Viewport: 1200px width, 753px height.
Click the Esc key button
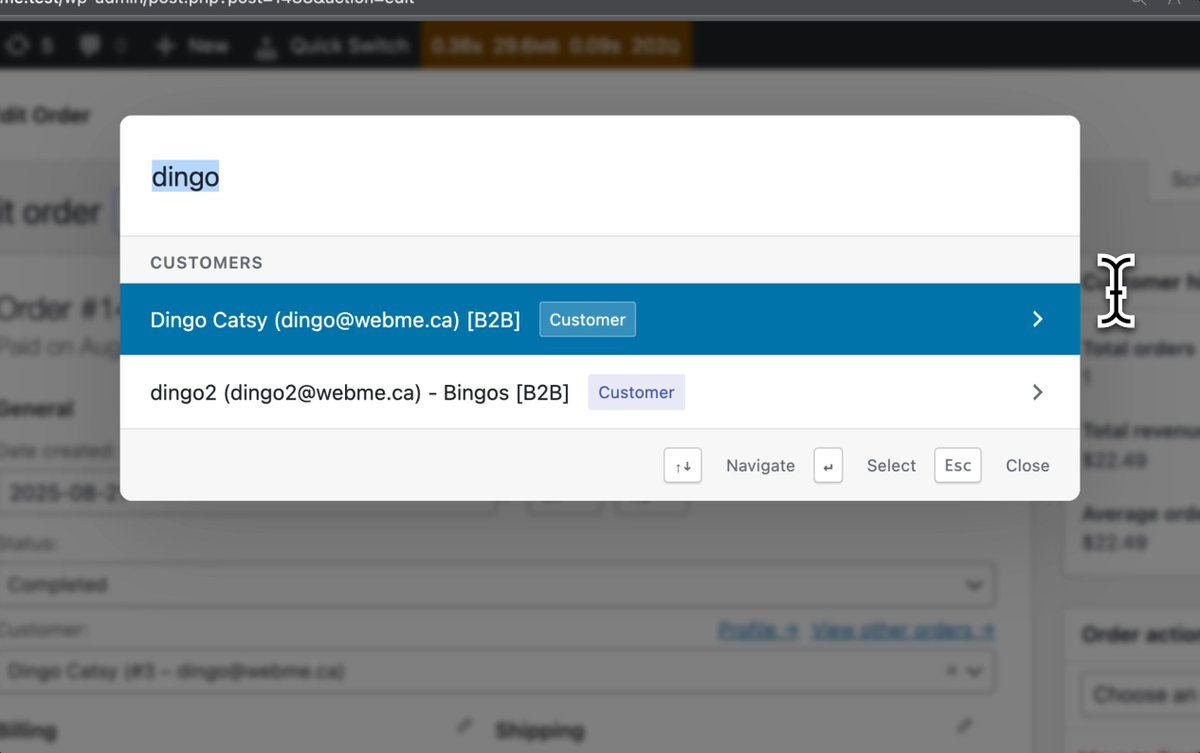958,465
